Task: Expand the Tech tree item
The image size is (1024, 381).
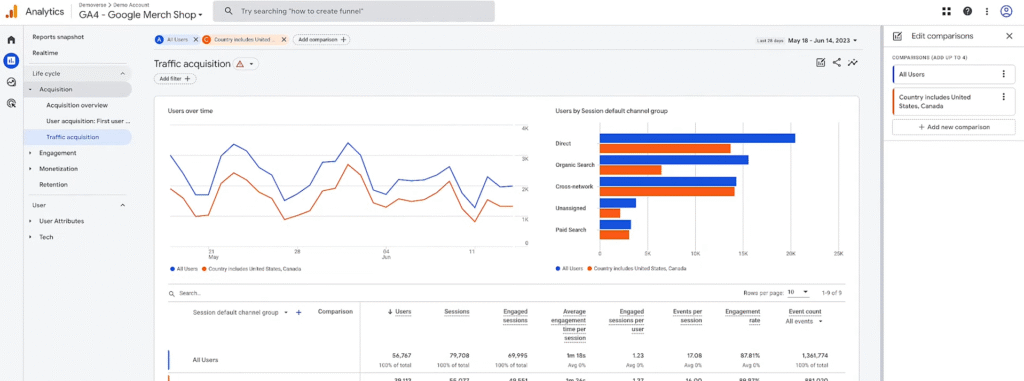Action: pos(30,237)
